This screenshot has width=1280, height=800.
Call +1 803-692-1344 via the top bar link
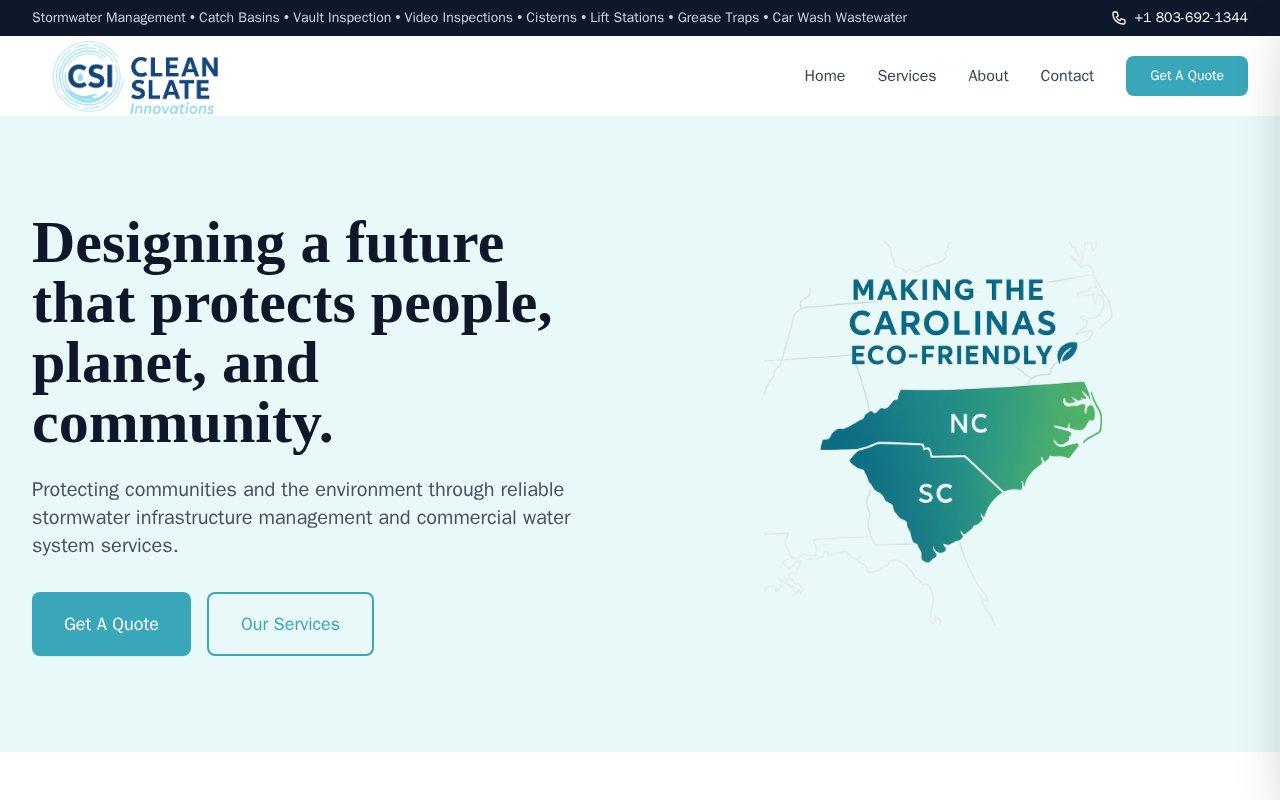[x=1190, y=17]
